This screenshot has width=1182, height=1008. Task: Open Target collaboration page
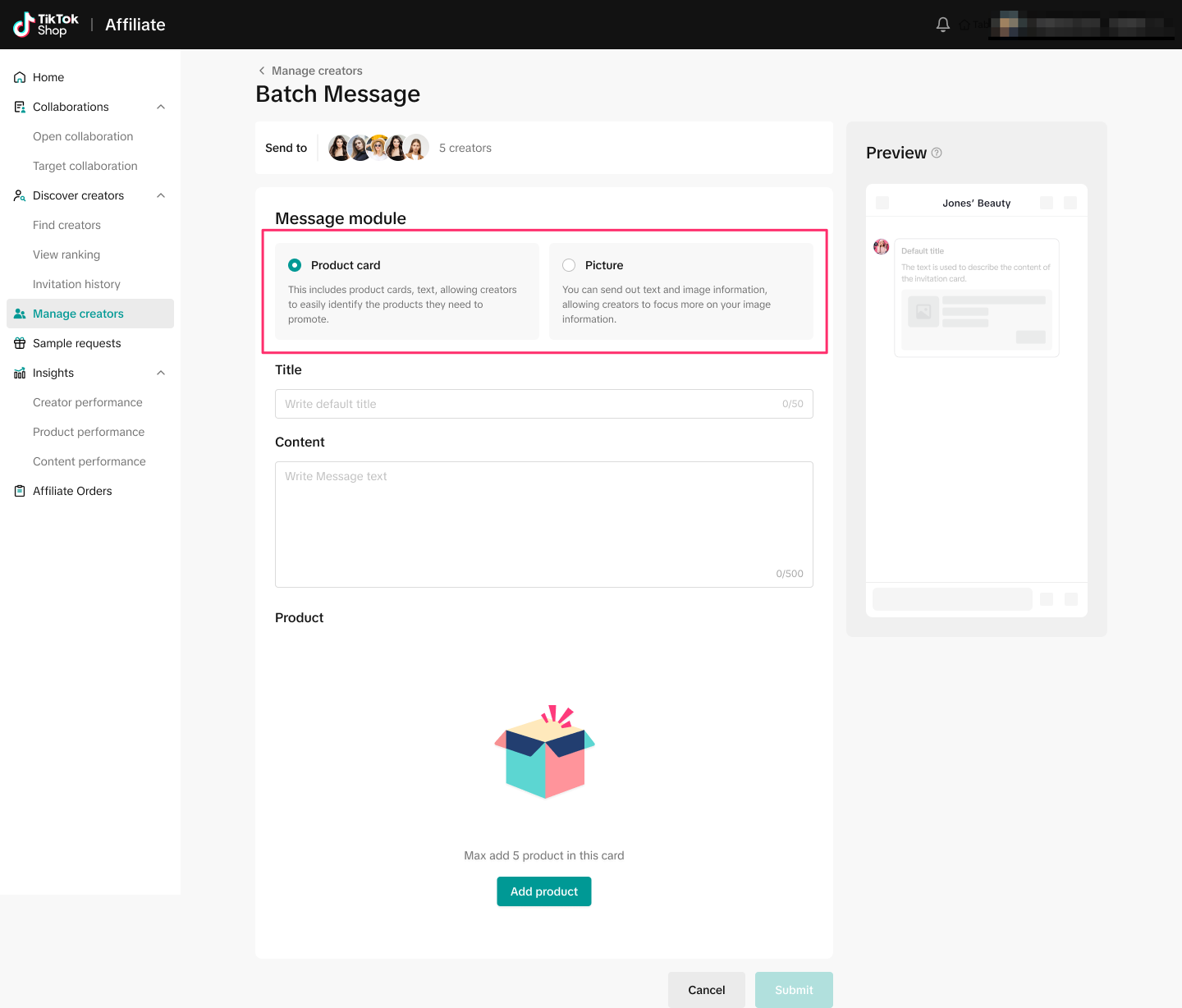(85, 166)
